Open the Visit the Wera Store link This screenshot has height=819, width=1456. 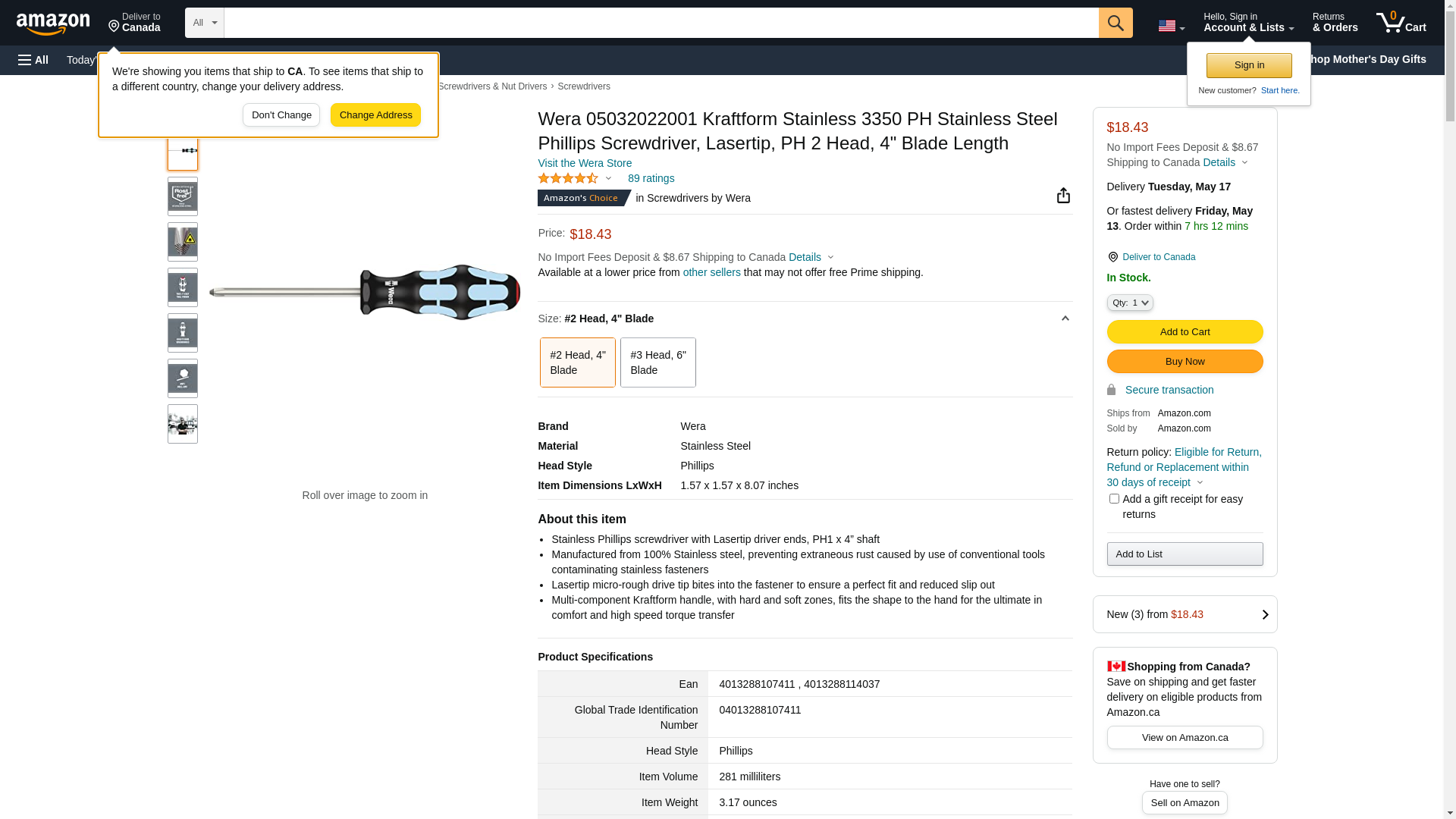585,163
